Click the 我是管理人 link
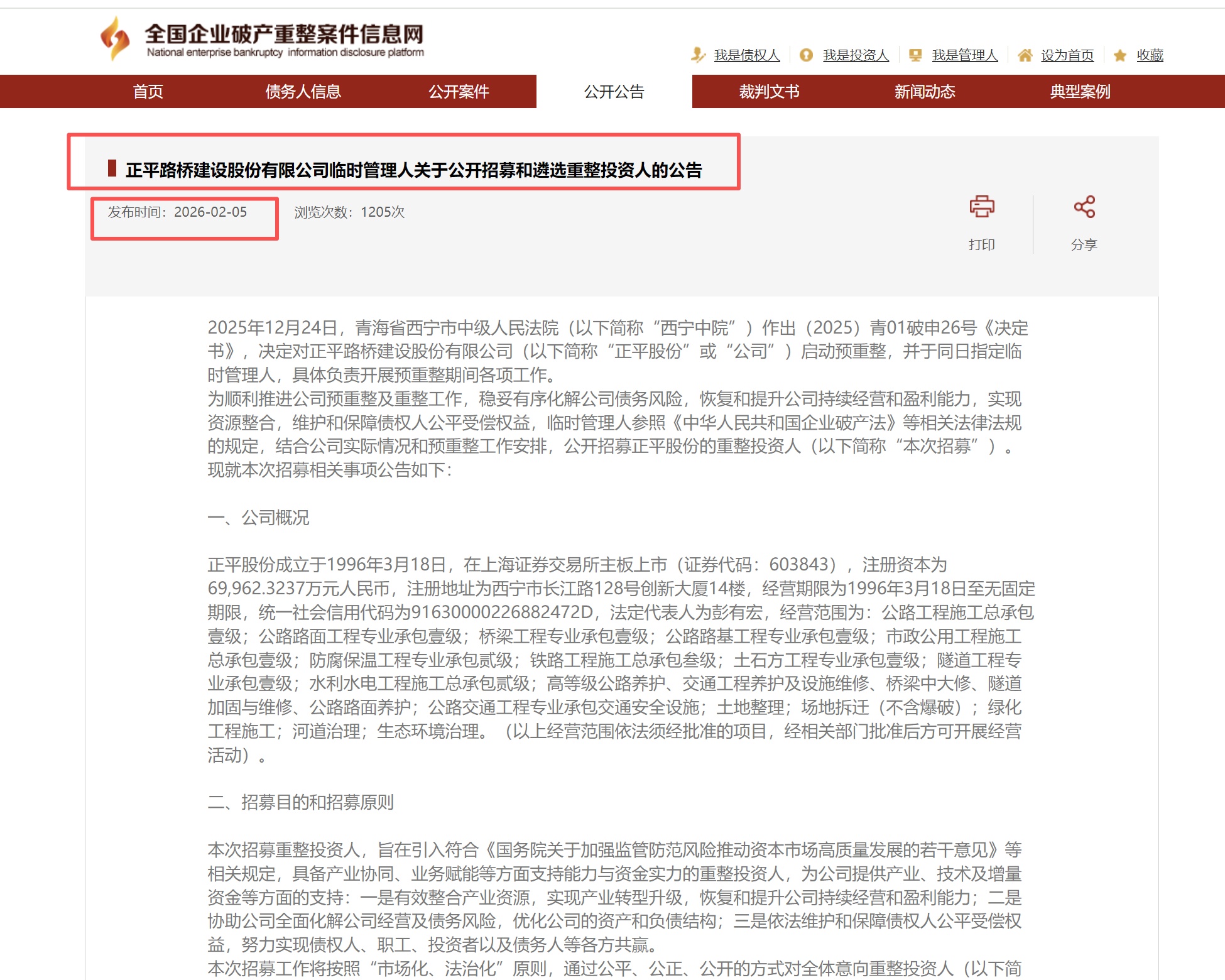 [964, 55]
